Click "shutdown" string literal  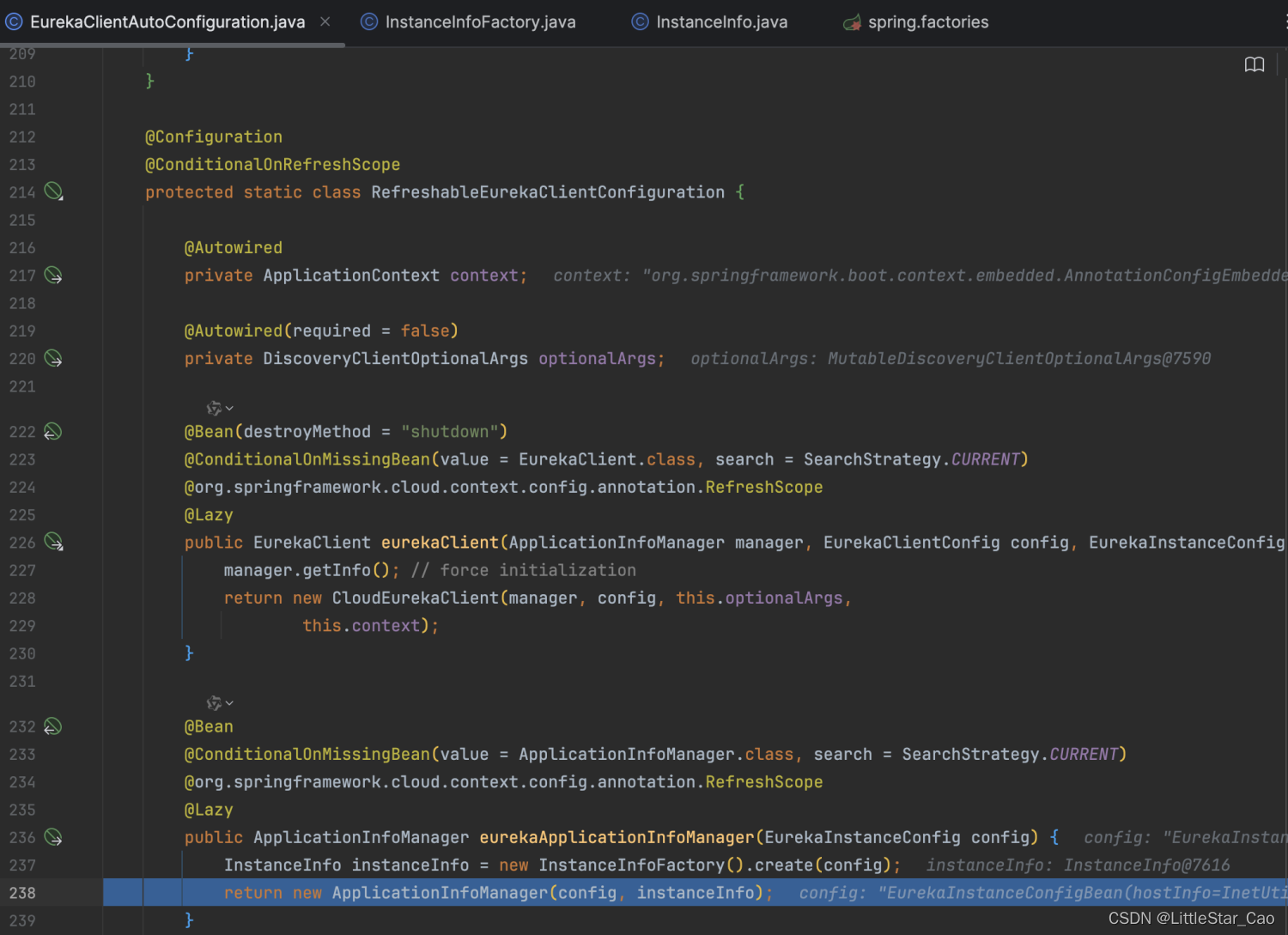click(450, 432)
